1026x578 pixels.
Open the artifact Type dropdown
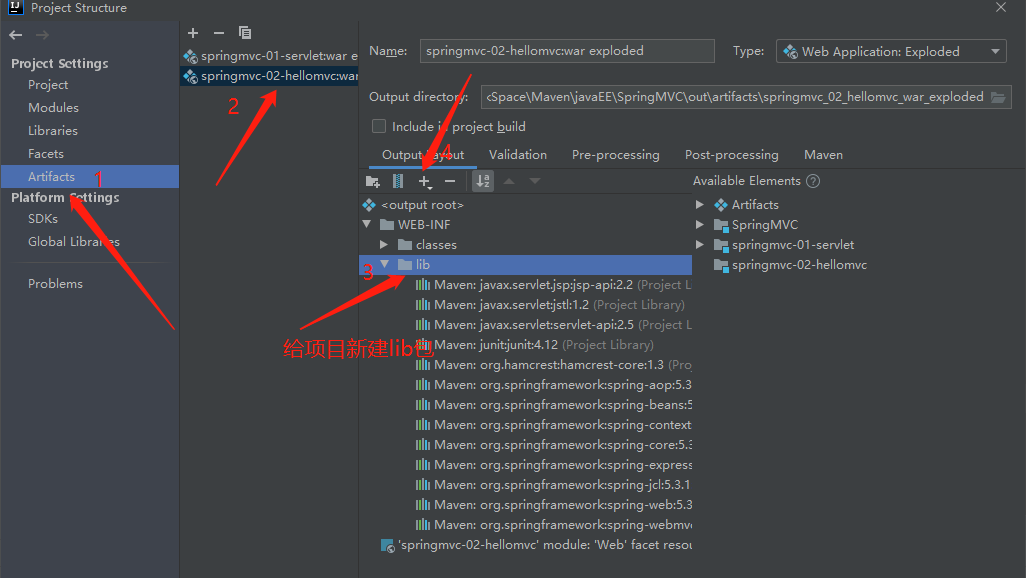pyautogui.click(x=891, y=51)
